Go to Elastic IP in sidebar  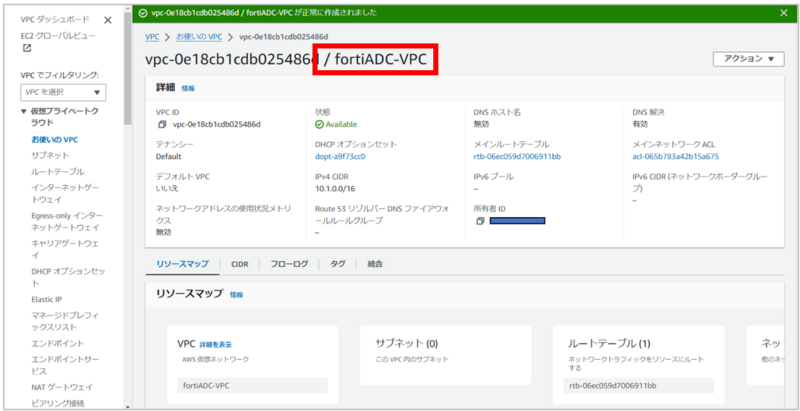[46, 299]
